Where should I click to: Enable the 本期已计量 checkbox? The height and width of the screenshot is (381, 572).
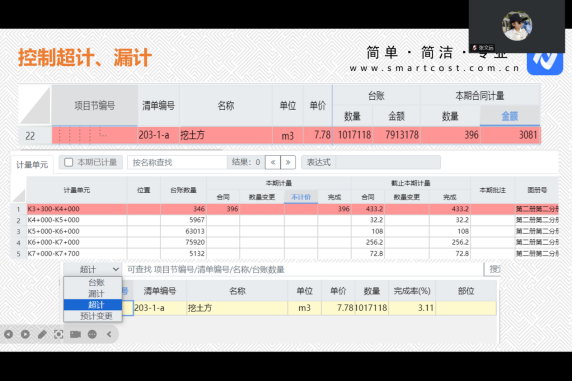pyautogui.click(x=69, y=162)
